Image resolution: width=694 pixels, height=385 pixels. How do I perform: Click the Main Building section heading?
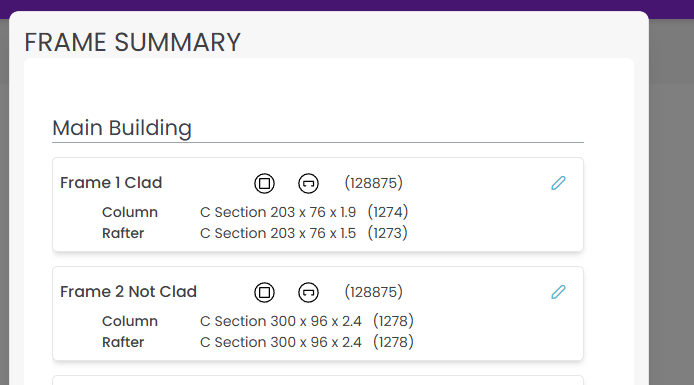122,128
